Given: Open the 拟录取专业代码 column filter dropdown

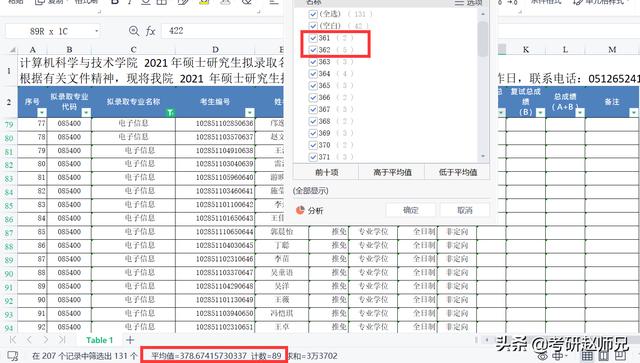Looking at the screenshot, I should 86,113.
